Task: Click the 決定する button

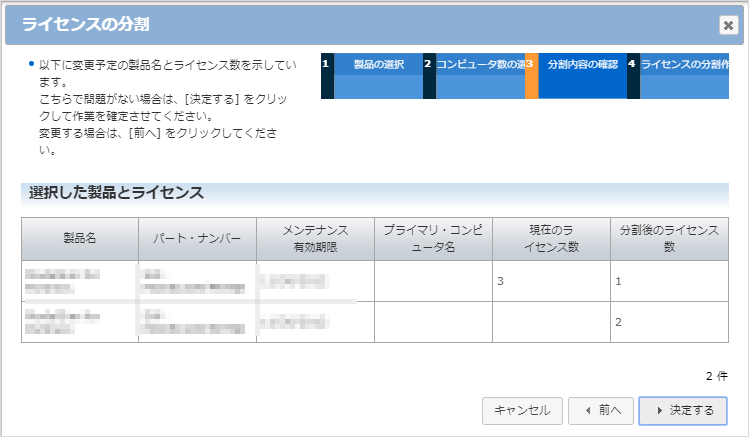Action: click(x=683, y=410)
